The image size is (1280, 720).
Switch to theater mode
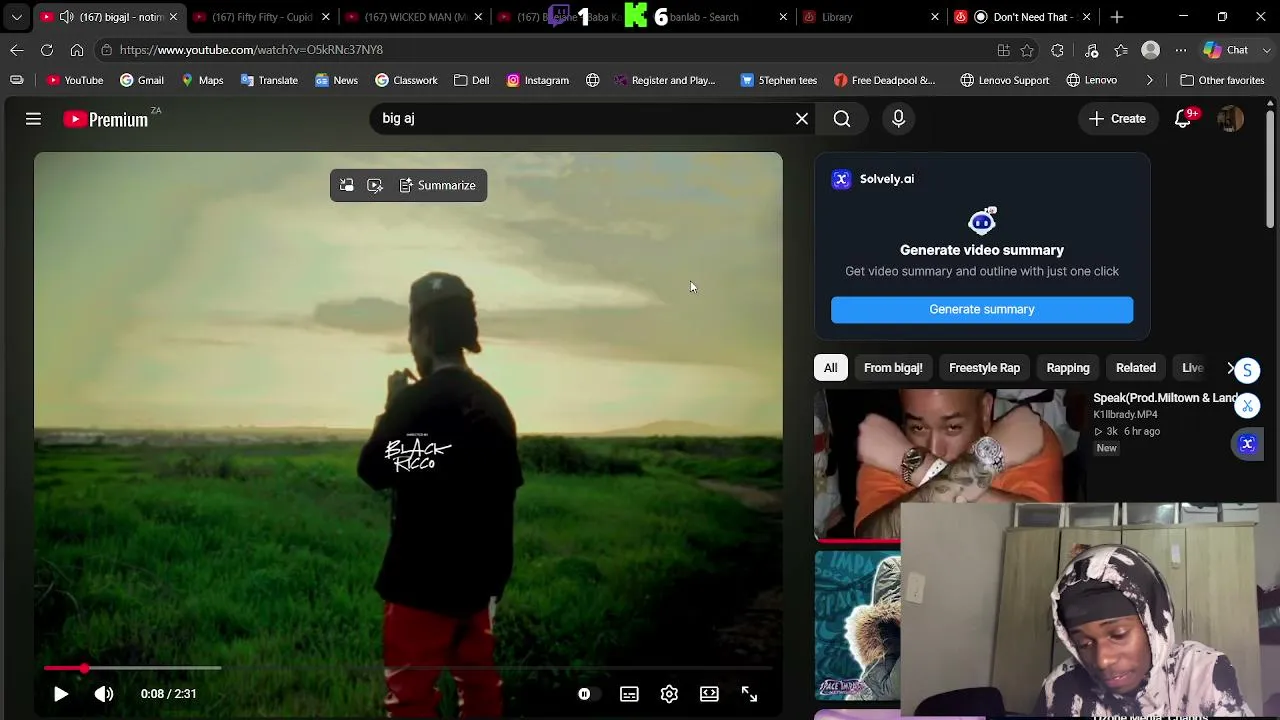coord(709,694)
